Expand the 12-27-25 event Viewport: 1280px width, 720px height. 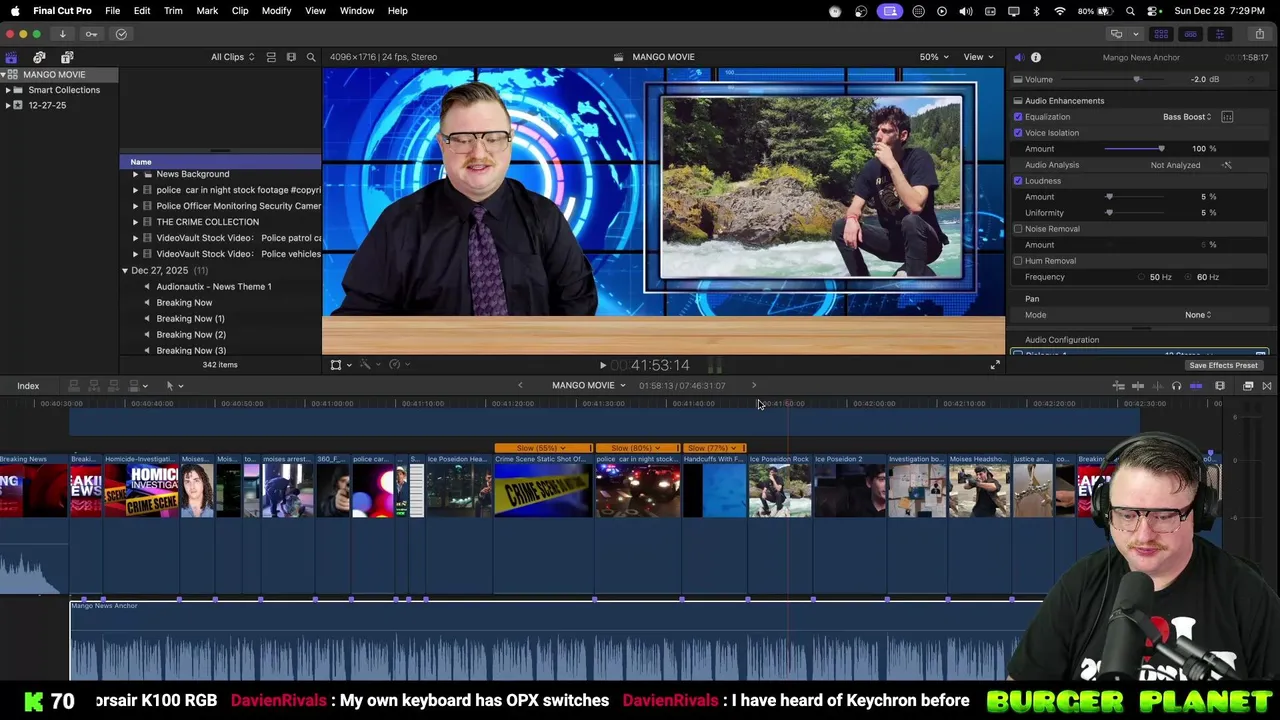[x=8, y=105]
